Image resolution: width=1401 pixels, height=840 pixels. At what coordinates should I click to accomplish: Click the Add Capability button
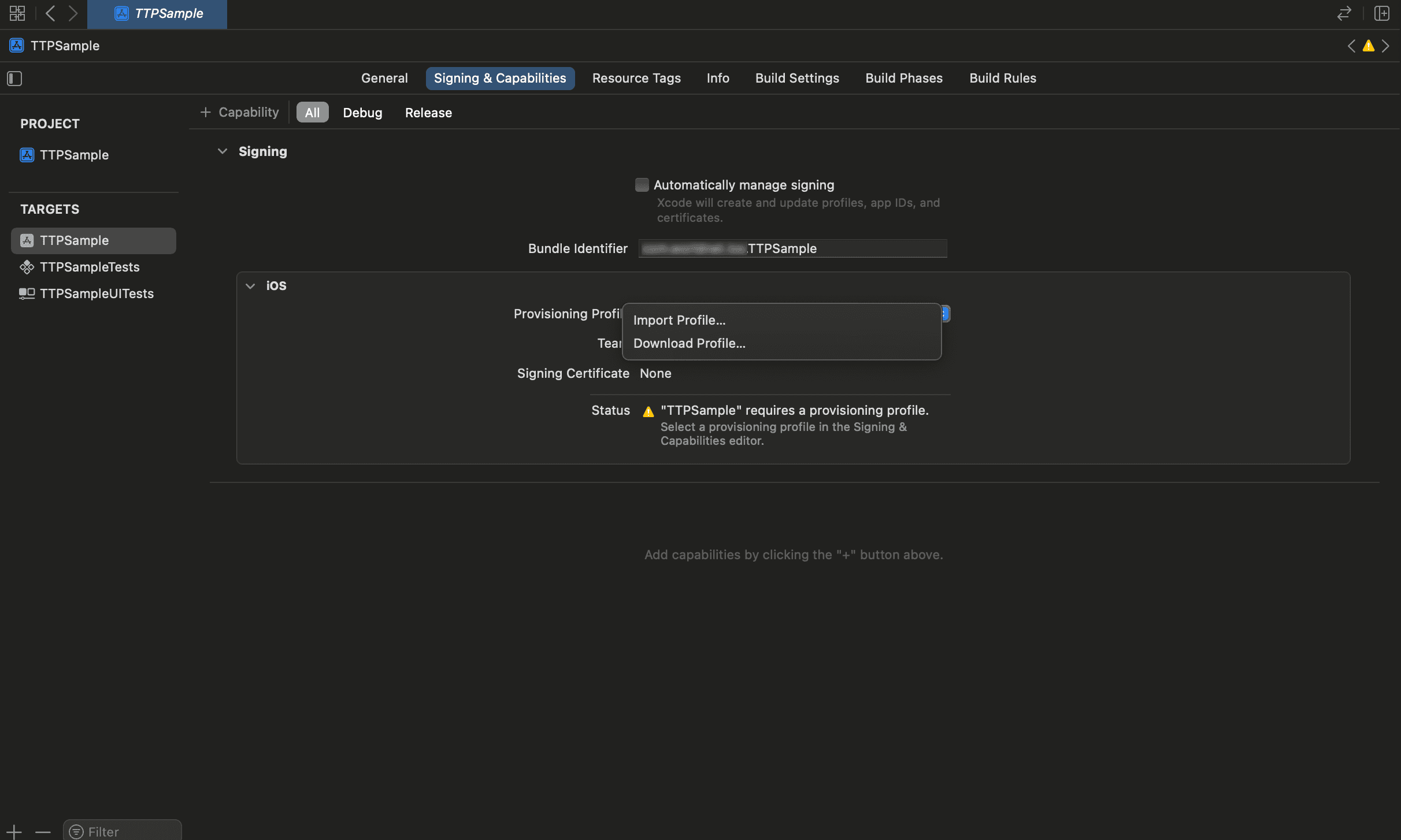point(240,112)
